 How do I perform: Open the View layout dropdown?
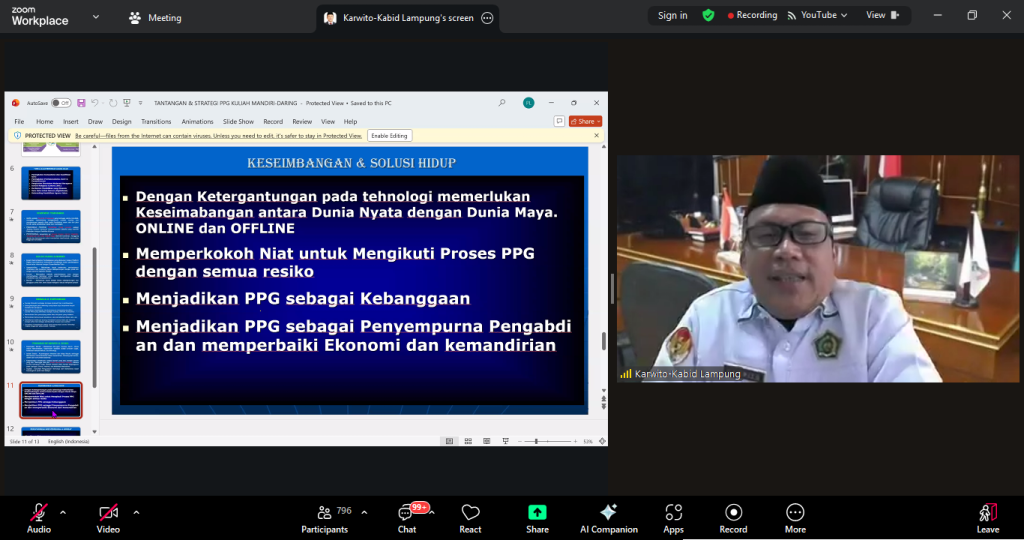(x=881, y=15)
